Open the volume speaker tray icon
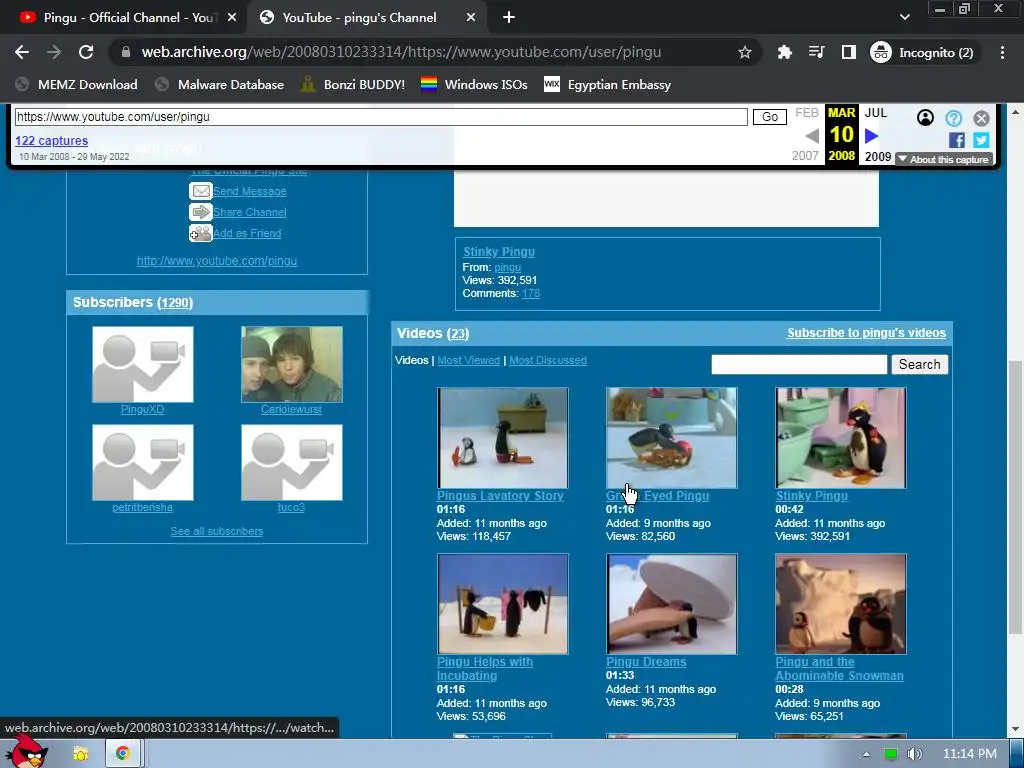The height and width of the screenshot is (768, 1024). [915, 754]
